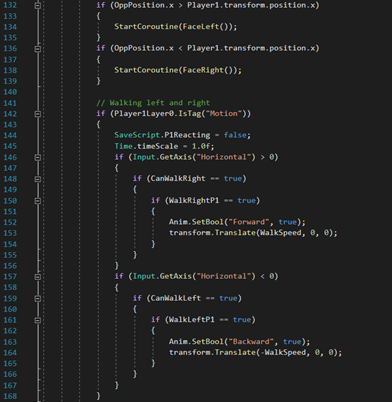Click the Time.timeScale assignment line

point(164,146)
